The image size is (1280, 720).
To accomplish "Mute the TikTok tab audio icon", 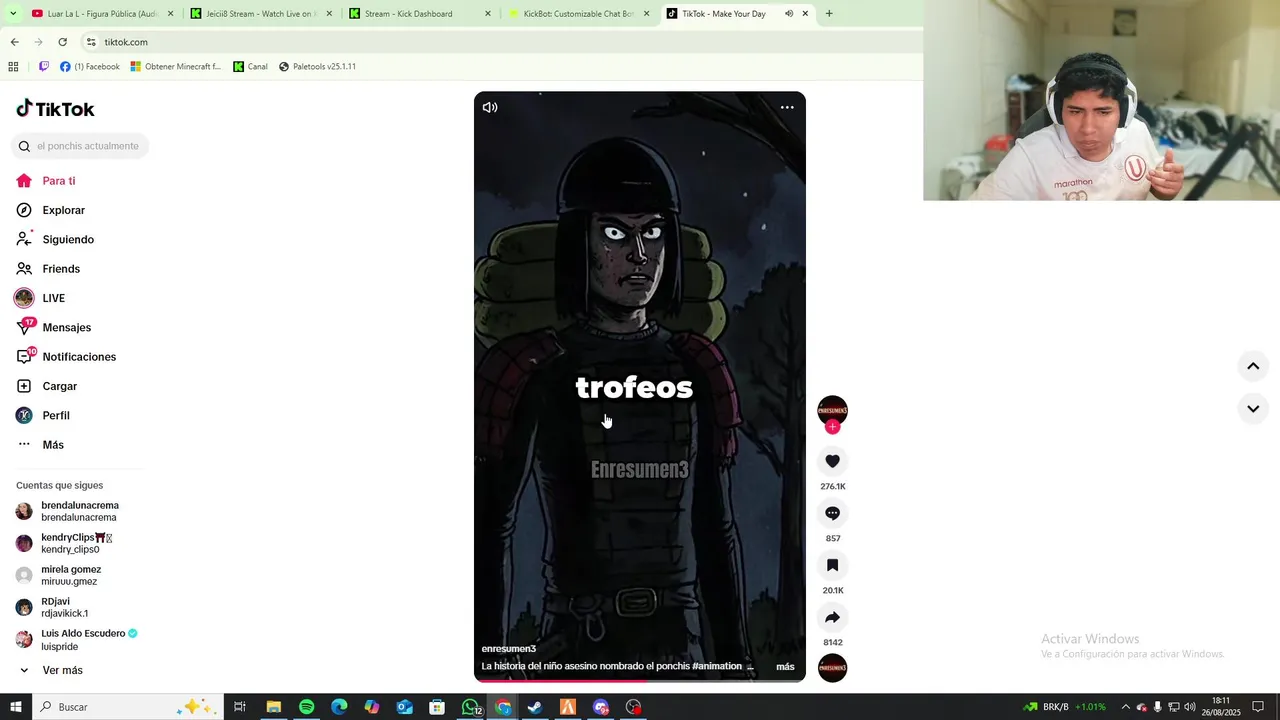I will click(789, 14).
